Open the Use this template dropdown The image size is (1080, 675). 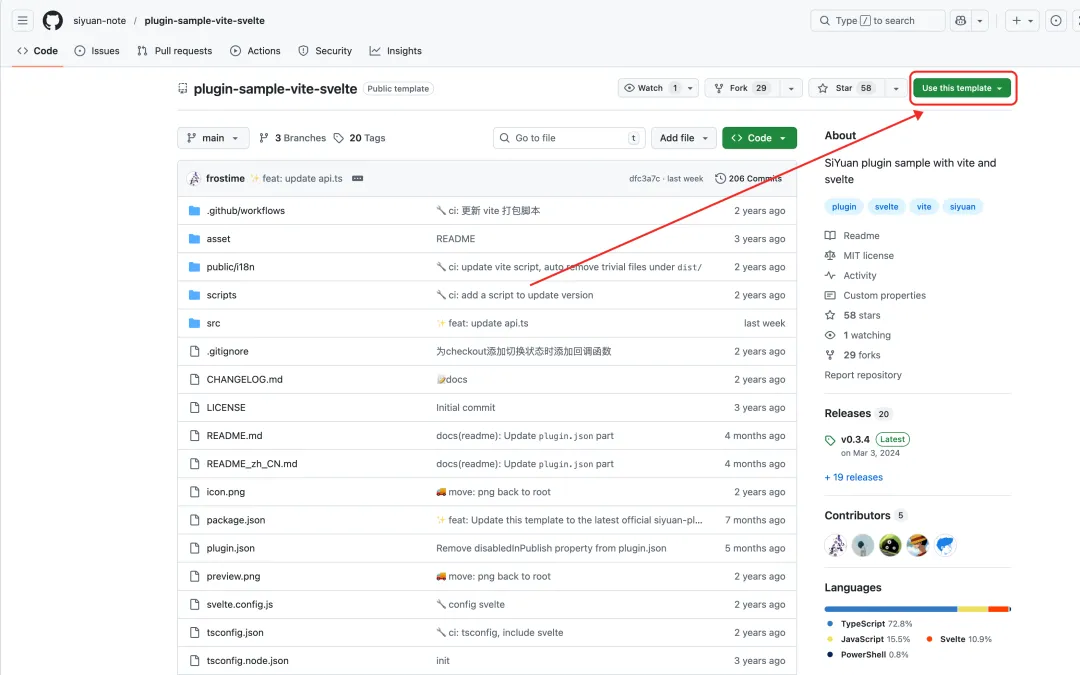(962, 88)
